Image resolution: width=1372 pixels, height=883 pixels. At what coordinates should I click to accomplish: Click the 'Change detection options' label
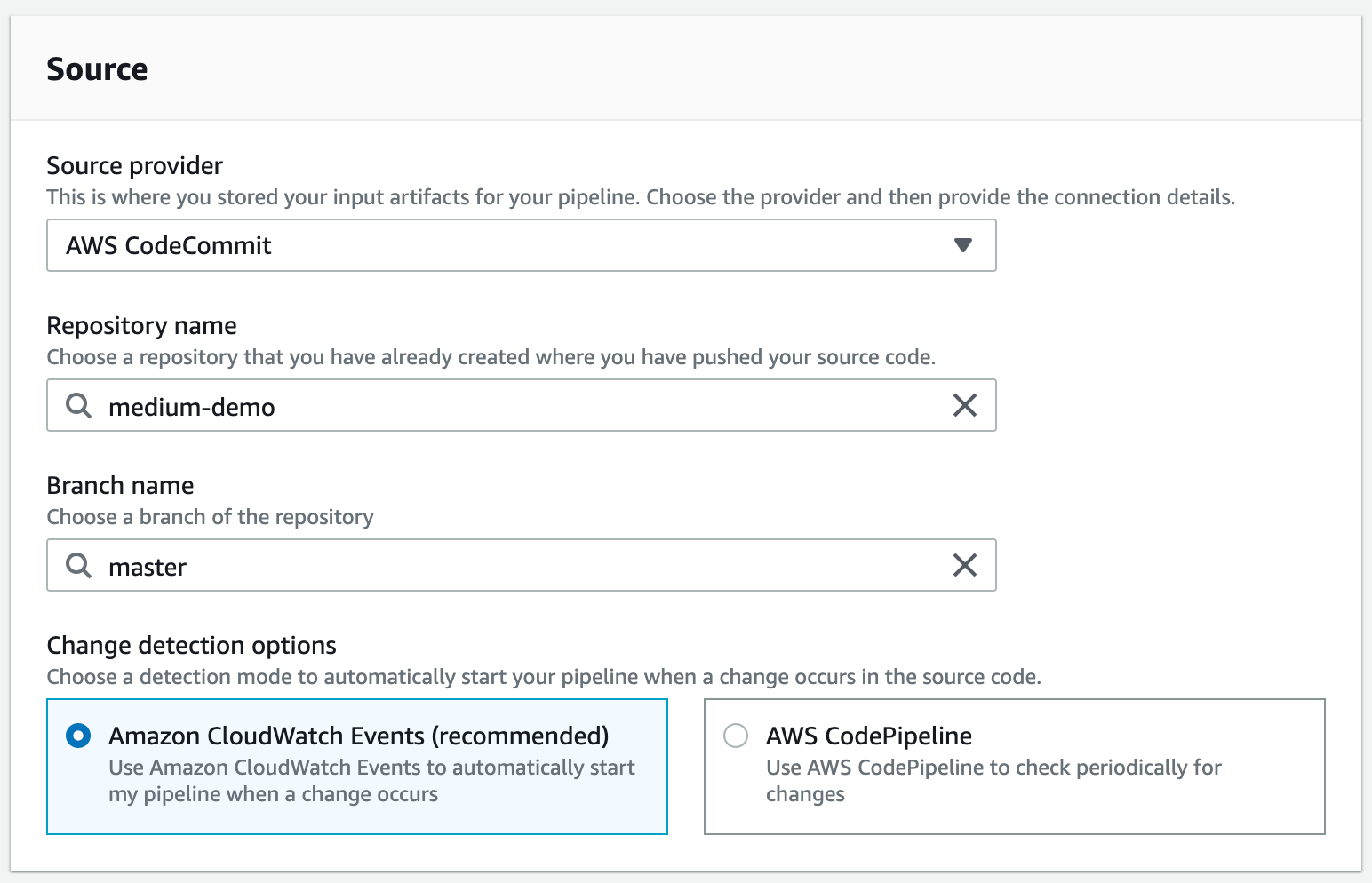pyautogui.click(x=191, y=645)
